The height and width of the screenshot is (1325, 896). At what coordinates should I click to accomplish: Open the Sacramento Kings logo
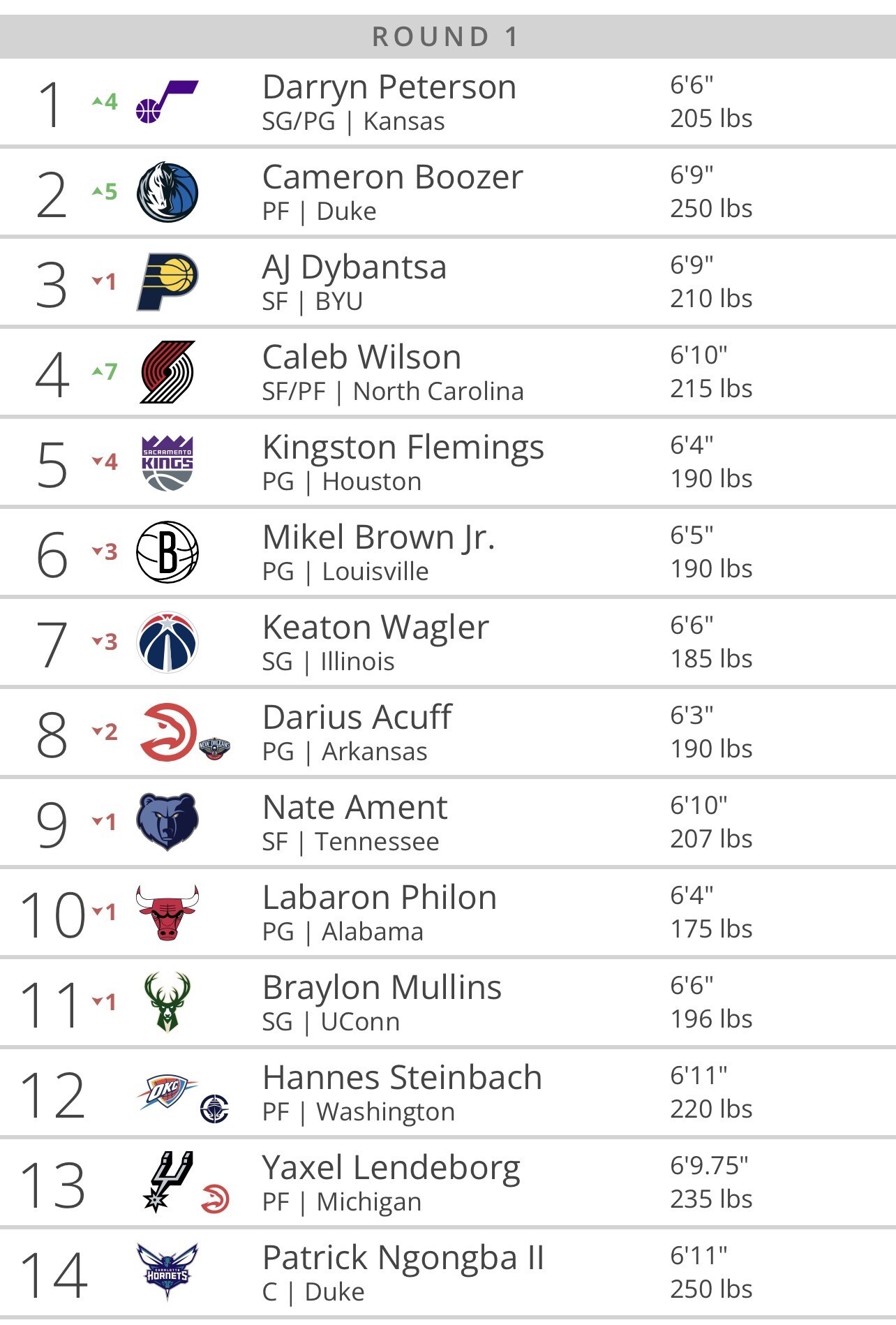pyautogui.click(x=167, y=462)
